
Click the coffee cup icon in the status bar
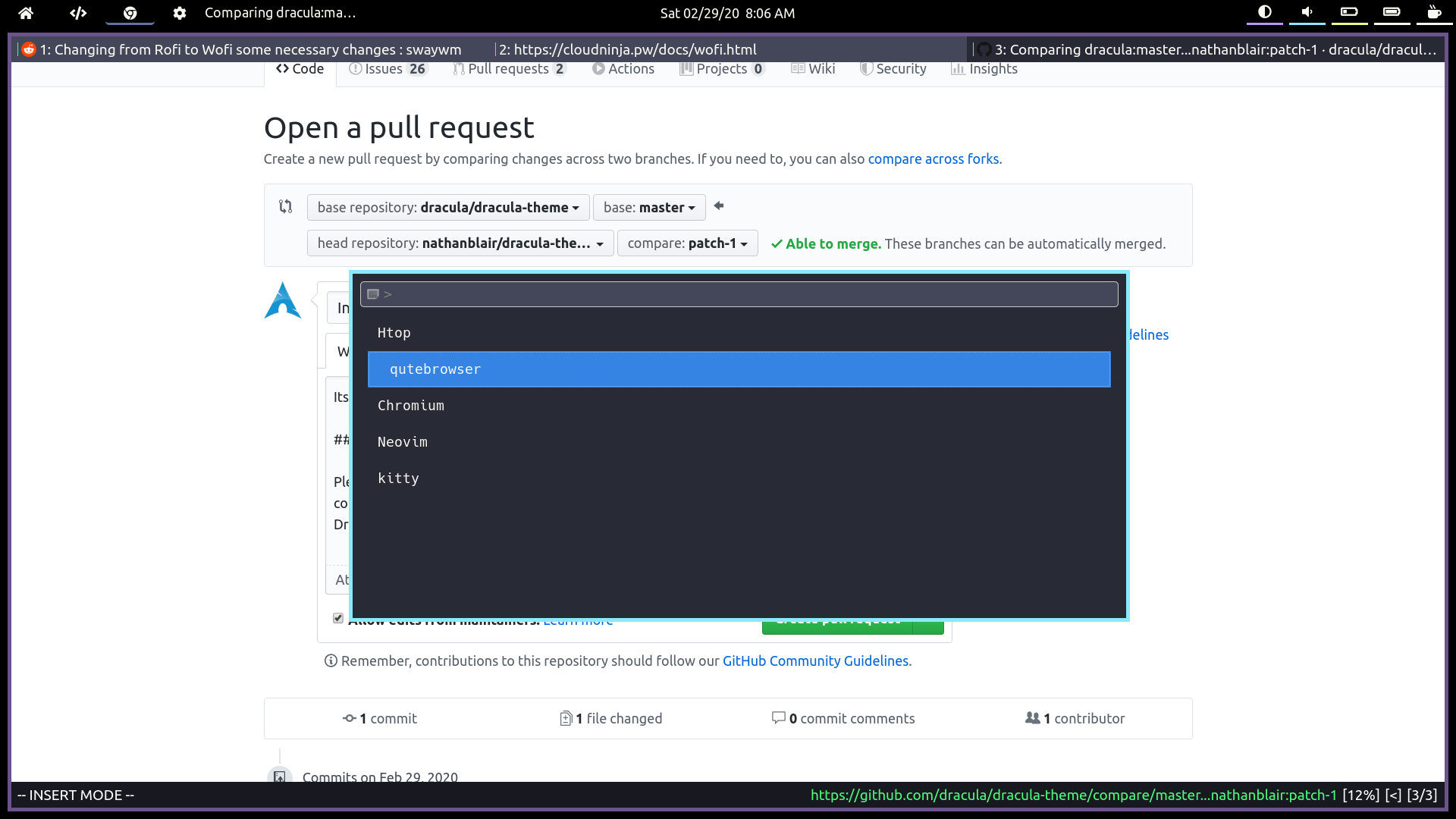click(1434, 12)
